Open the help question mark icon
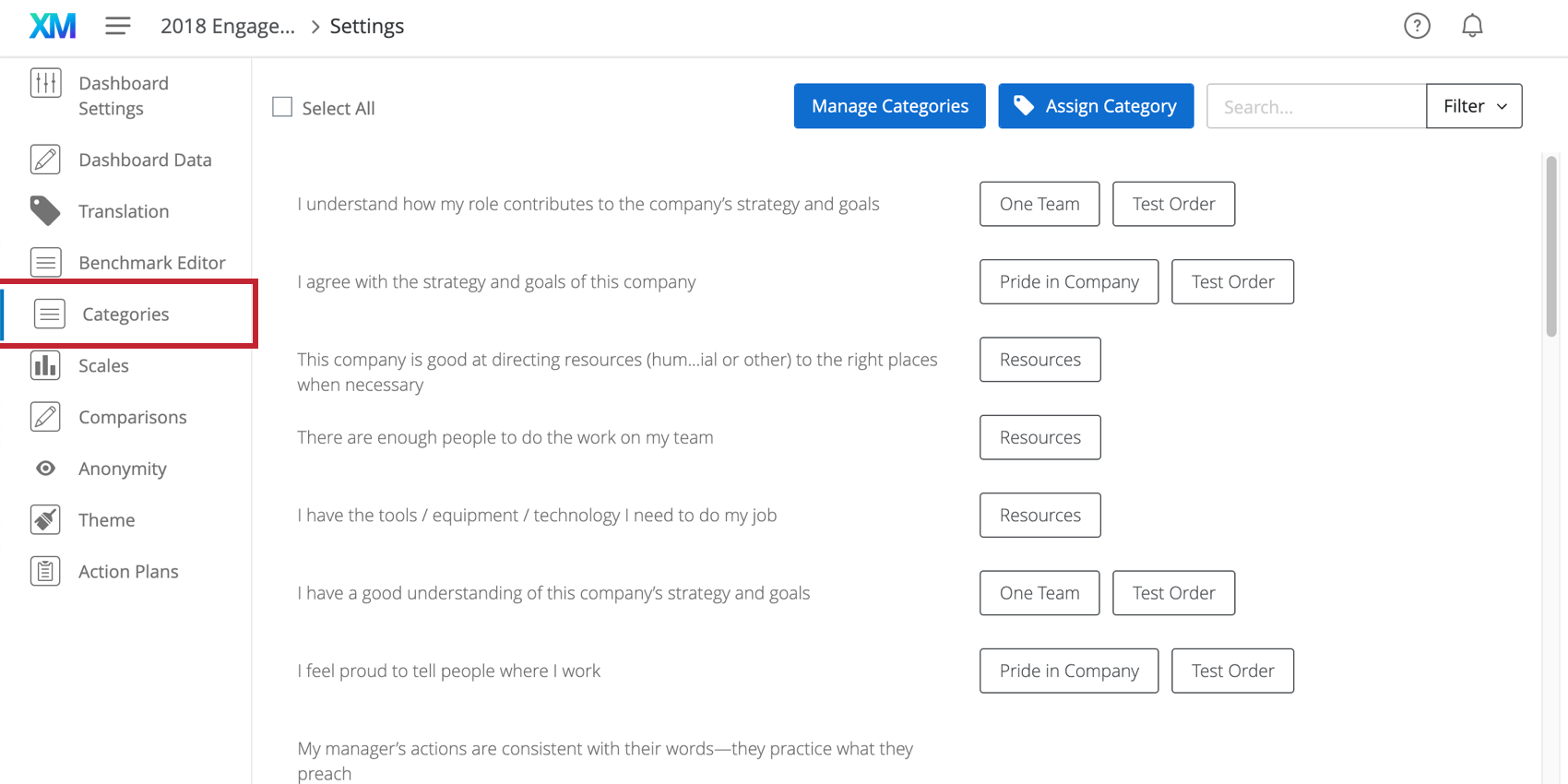1568x784 pixels. (x=1417, y=26)
